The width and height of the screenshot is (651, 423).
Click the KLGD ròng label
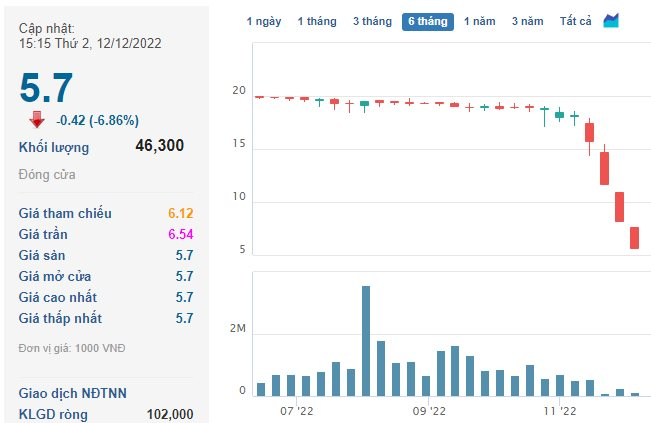(x=53, y=414)
